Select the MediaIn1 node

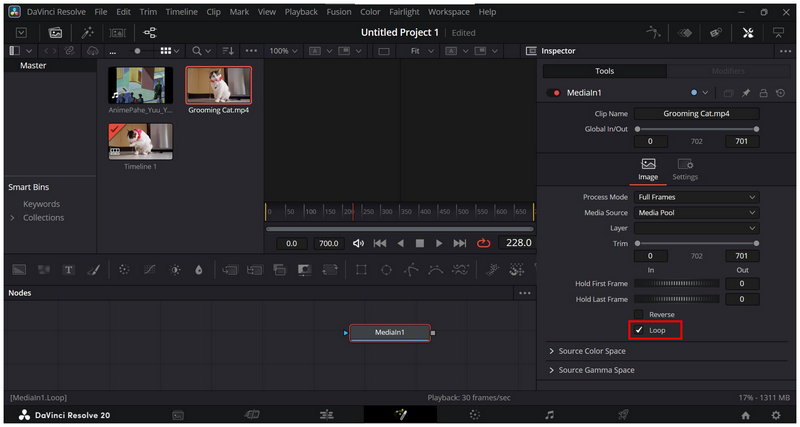coord(390,333)
